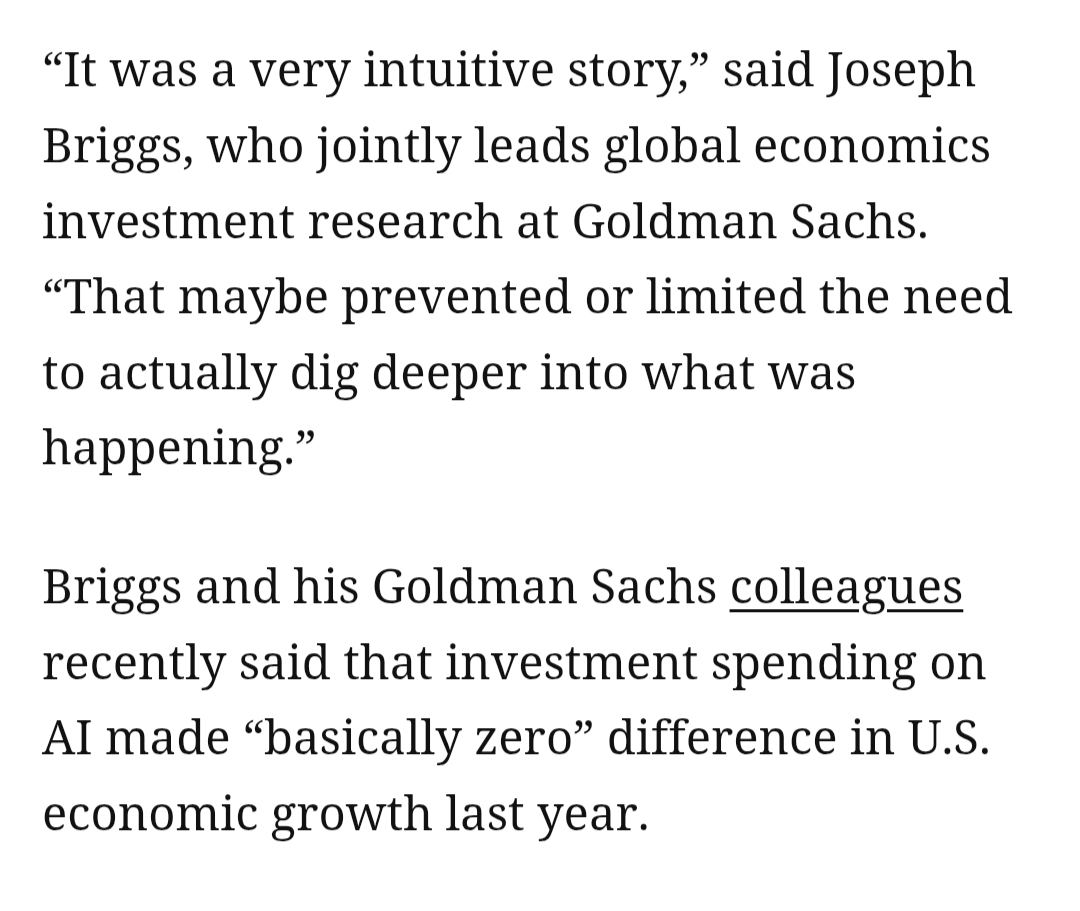This screenshot has height=911, width=1080.
Task: Click the word "economics" in second line
Action: pos(871,148)
